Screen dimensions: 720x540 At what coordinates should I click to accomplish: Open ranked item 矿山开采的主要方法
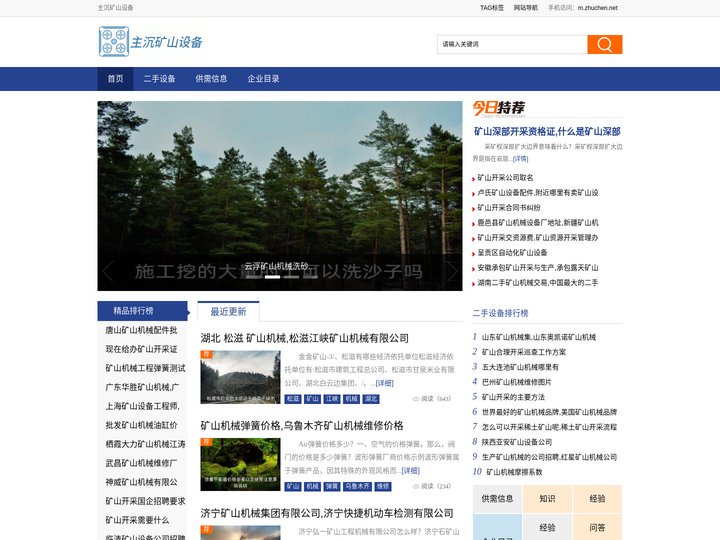click(513, 397)
